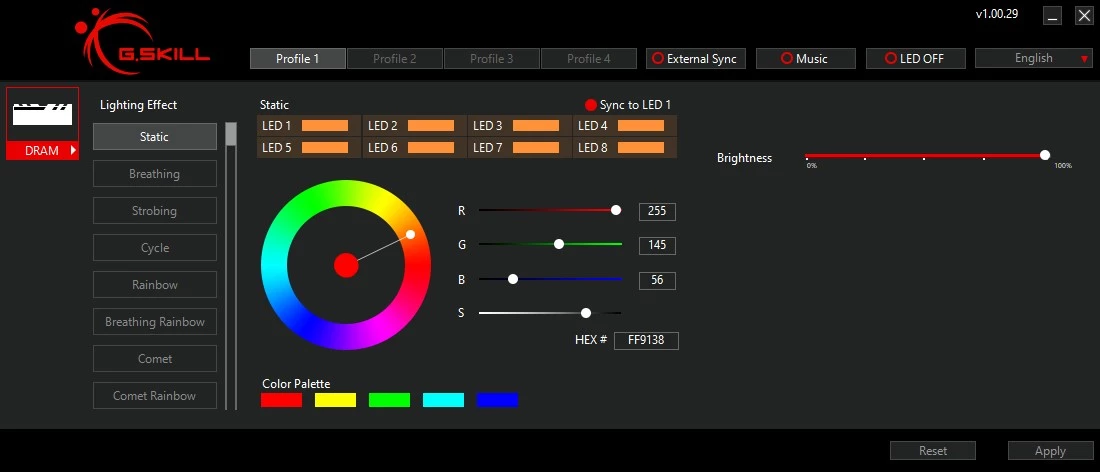The width and height of the screenshot is (1100, 472).
Task: Select the DRAM module device icon
Action: [43, 114]
